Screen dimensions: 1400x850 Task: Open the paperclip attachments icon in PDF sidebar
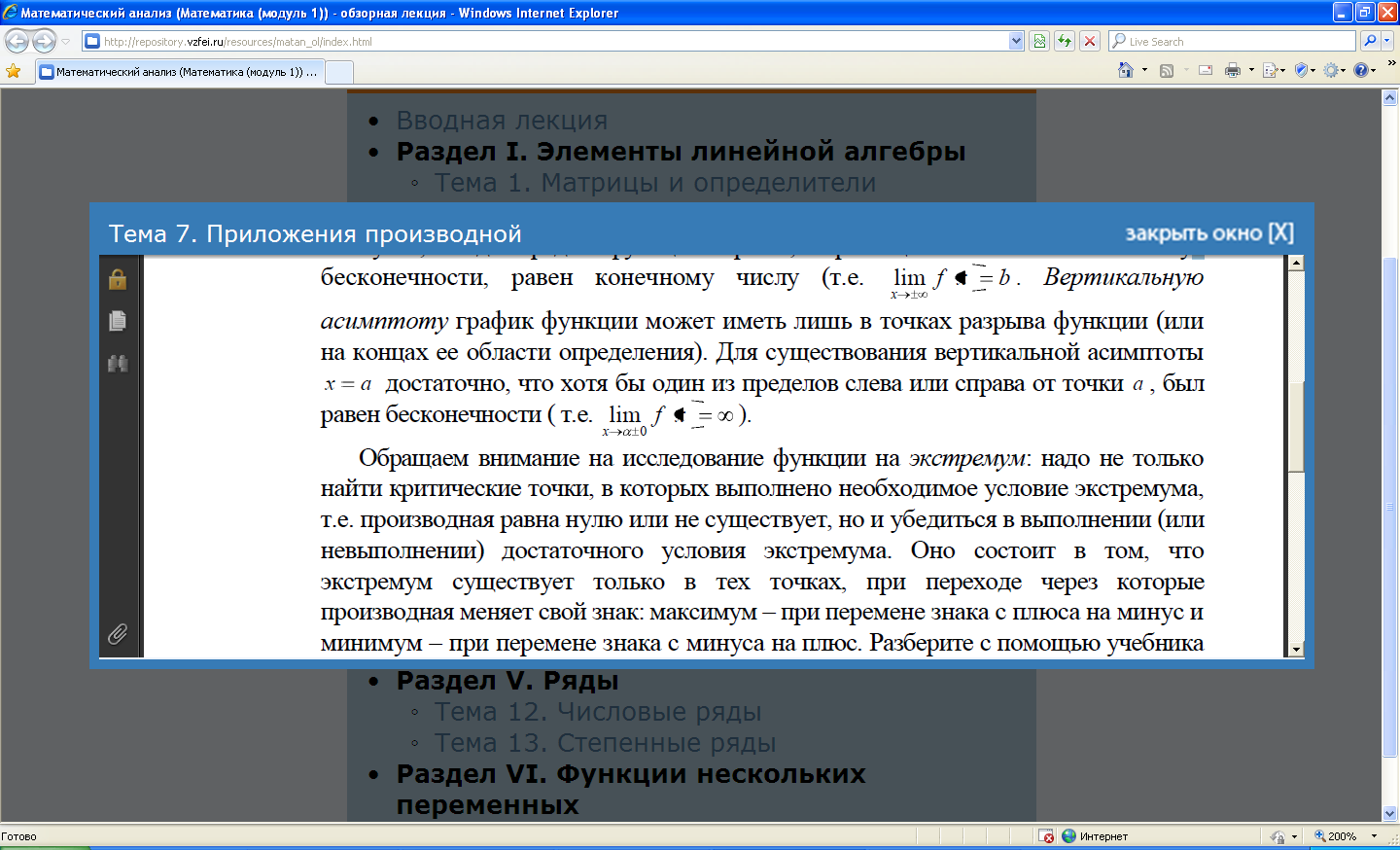coord(118,634)
